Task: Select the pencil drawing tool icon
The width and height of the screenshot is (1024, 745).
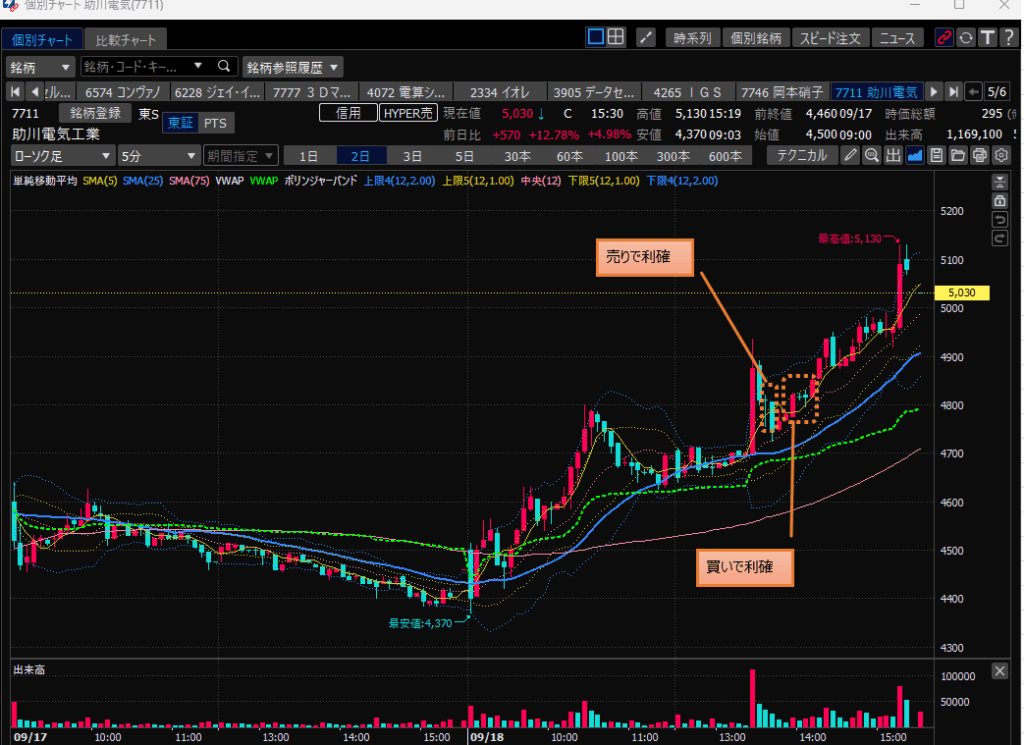Action: pos(850,155)
